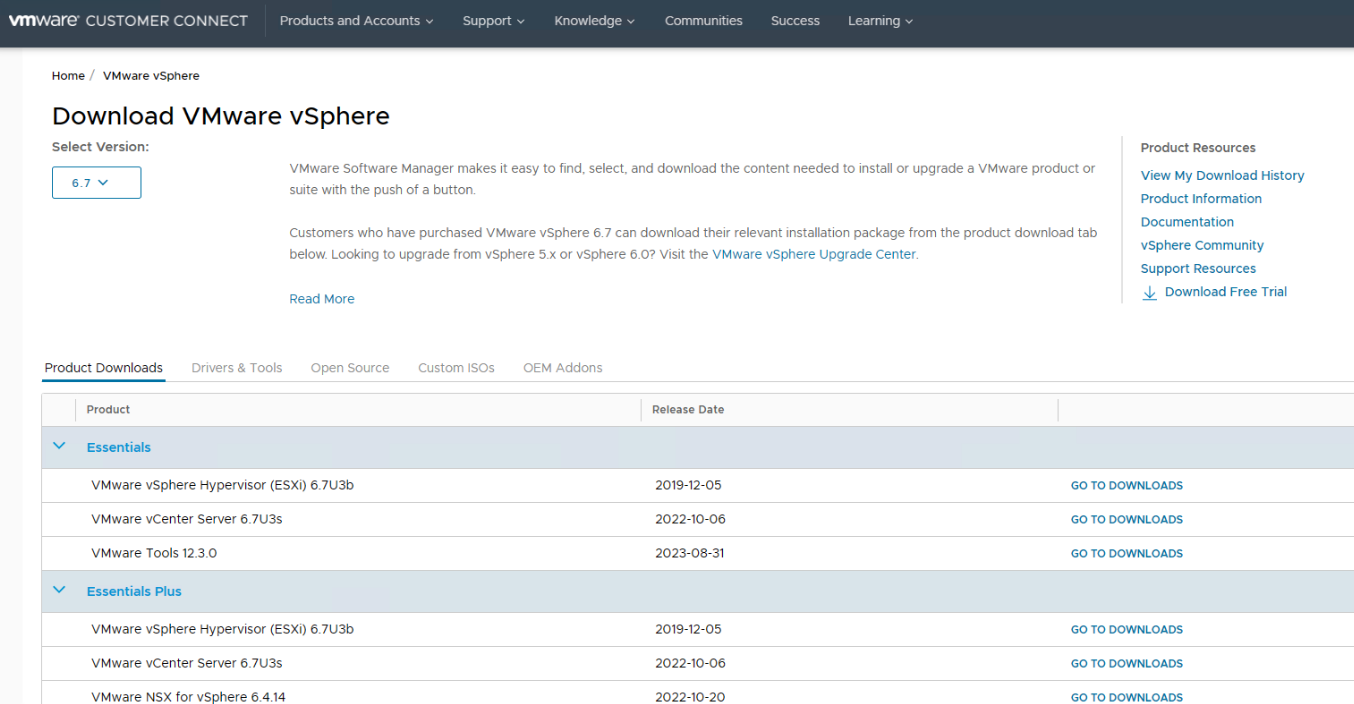The height and width of the screenshot is (704, 1354).
Task: Click the VMware vSphere breadcrumb
Action: pos(151,76)
